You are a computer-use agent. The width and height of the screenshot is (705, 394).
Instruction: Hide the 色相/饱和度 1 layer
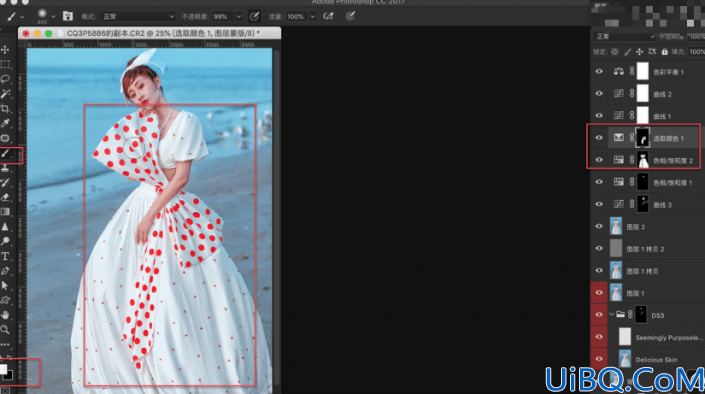(599, 182)
